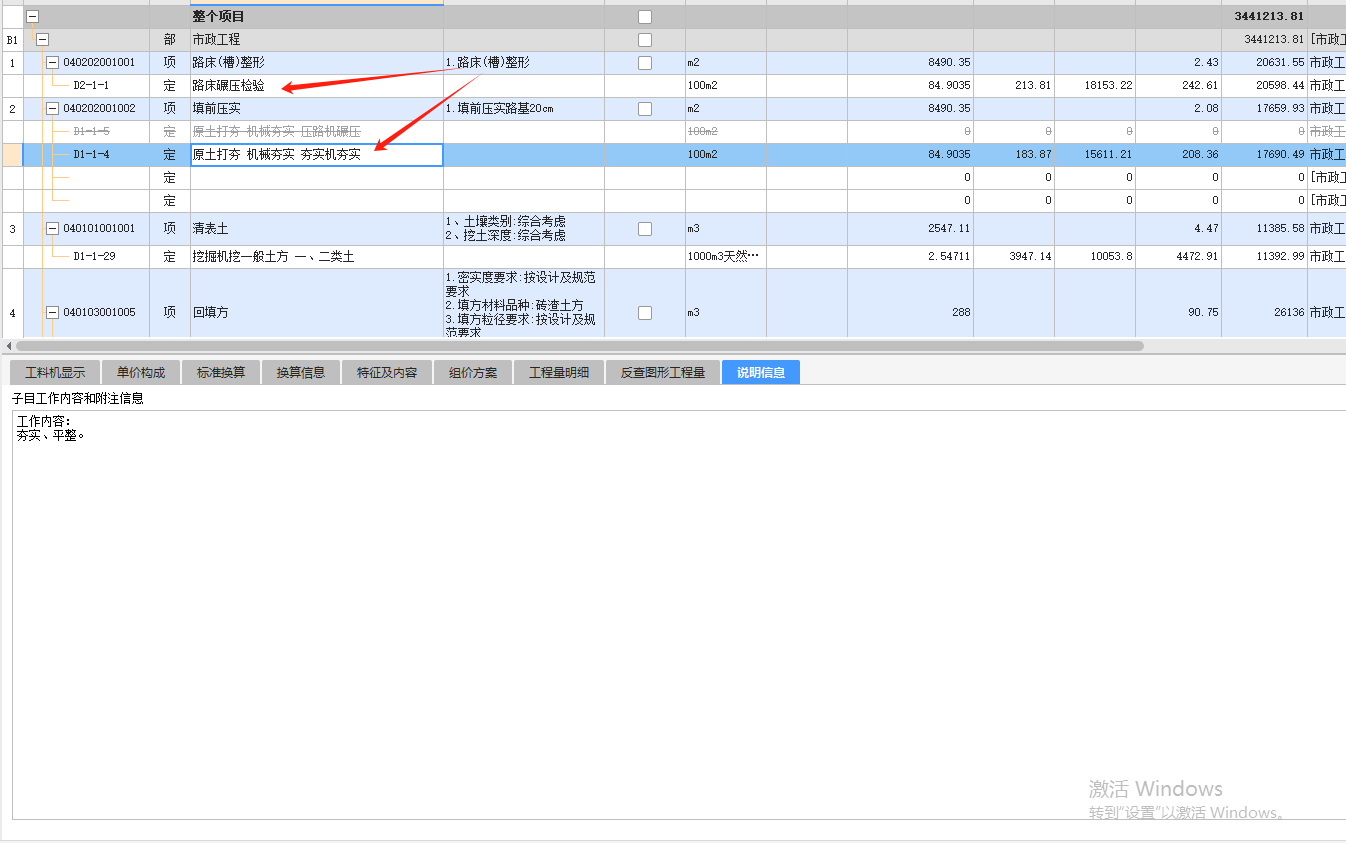Switch to the 工程量明细 tab
This screenshot has width=1346, height=843.
[x=559, y=373]
